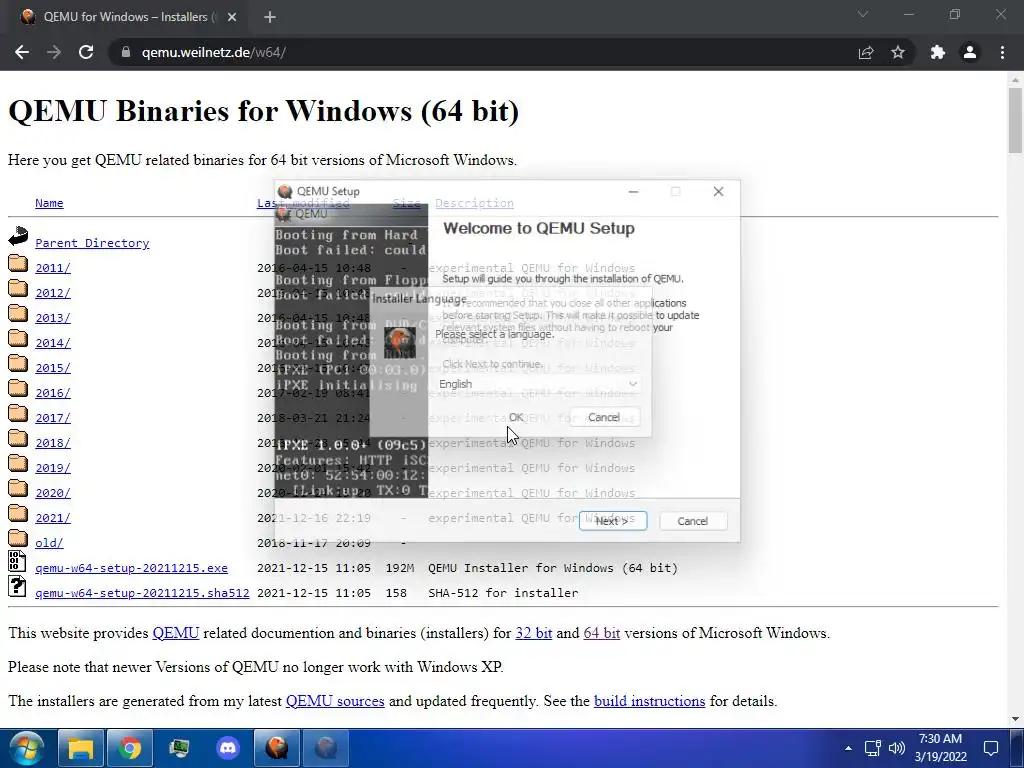This screenshot has width=1024, height=768.
Task: Open the 64 bit link
Action: (x=601, y=633)
